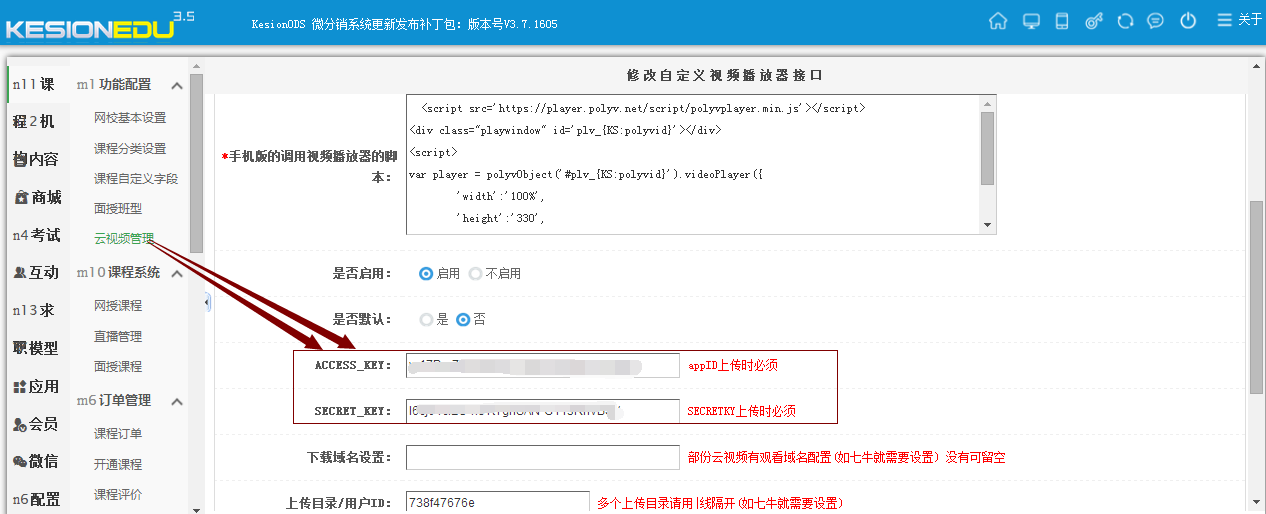The width and height of the screenshot is (1266, 514).
Task: Collapse the sidebar with the arrow handle
Action: pos(207,302)
